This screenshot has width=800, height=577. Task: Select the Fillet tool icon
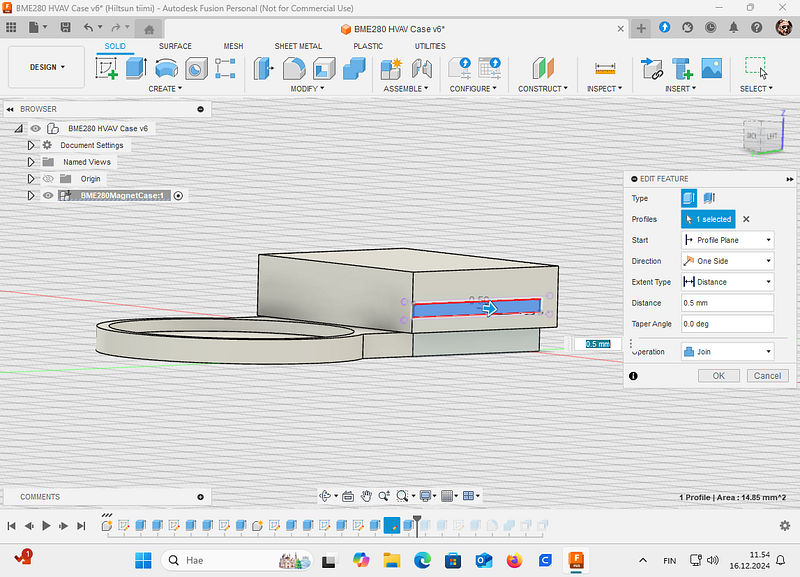point(294,68)
